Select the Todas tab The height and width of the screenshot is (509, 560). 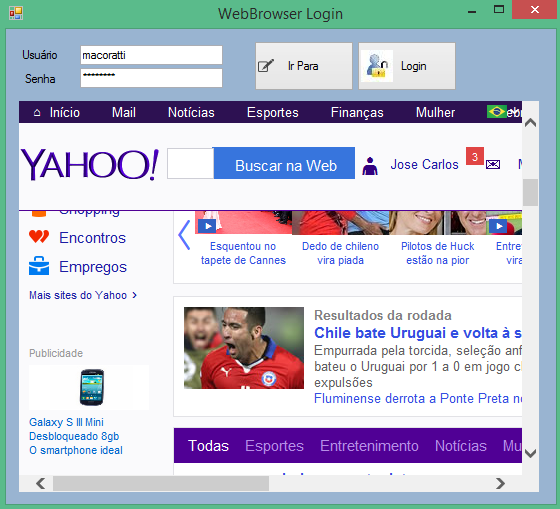[x=208, y=446]
